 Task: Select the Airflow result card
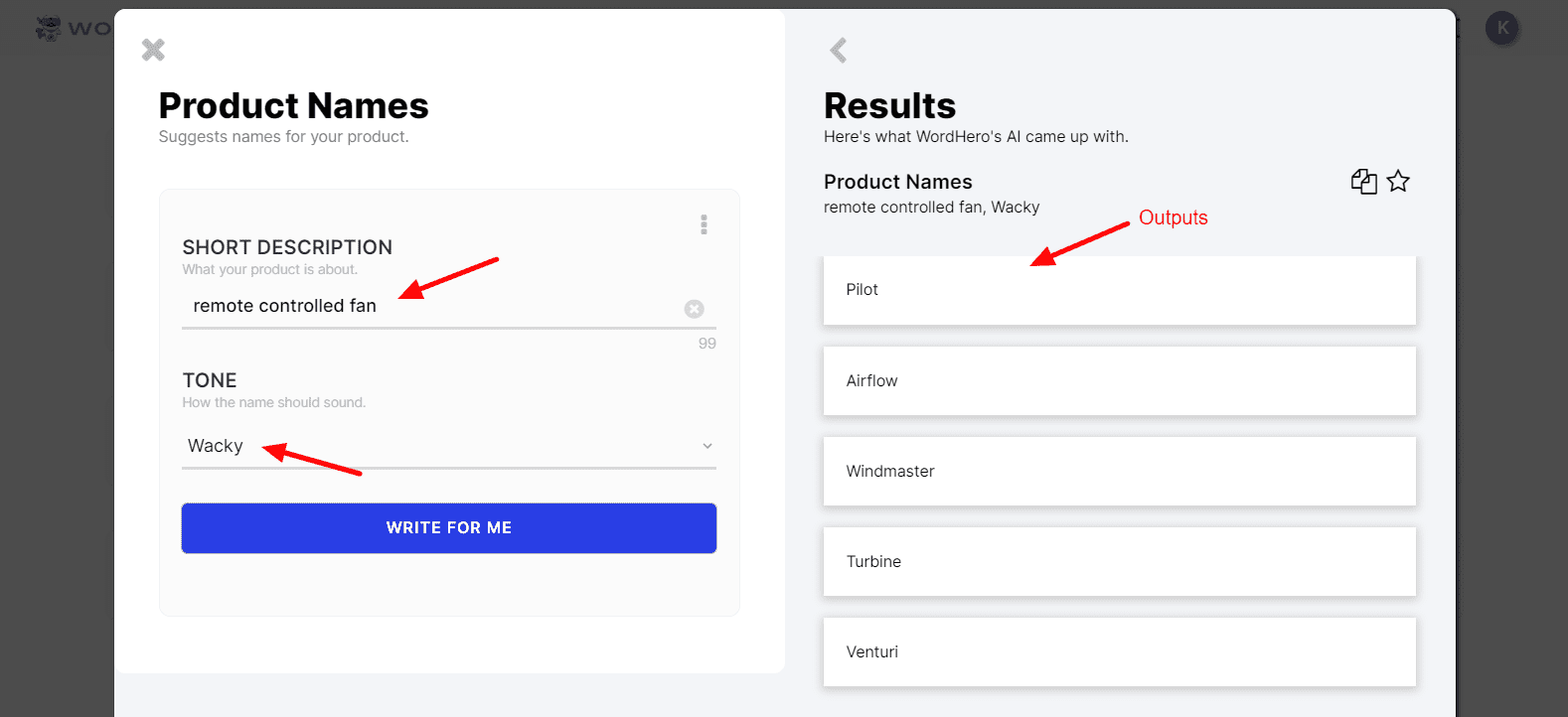coord(1119,381)
